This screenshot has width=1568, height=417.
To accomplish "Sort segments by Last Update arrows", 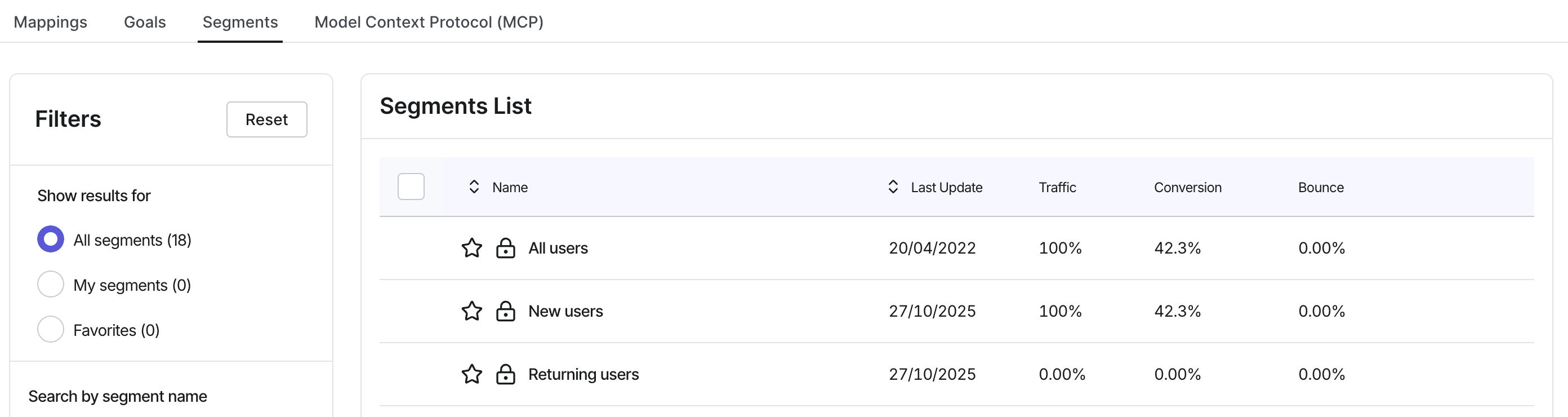I will 893,187.
